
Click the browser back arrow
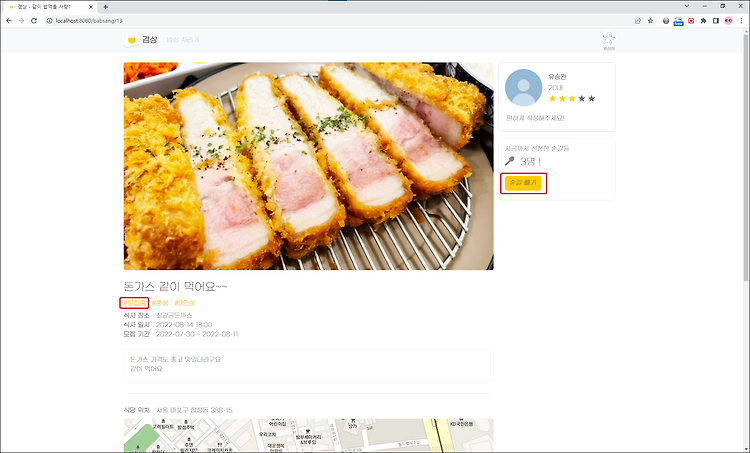9,21
